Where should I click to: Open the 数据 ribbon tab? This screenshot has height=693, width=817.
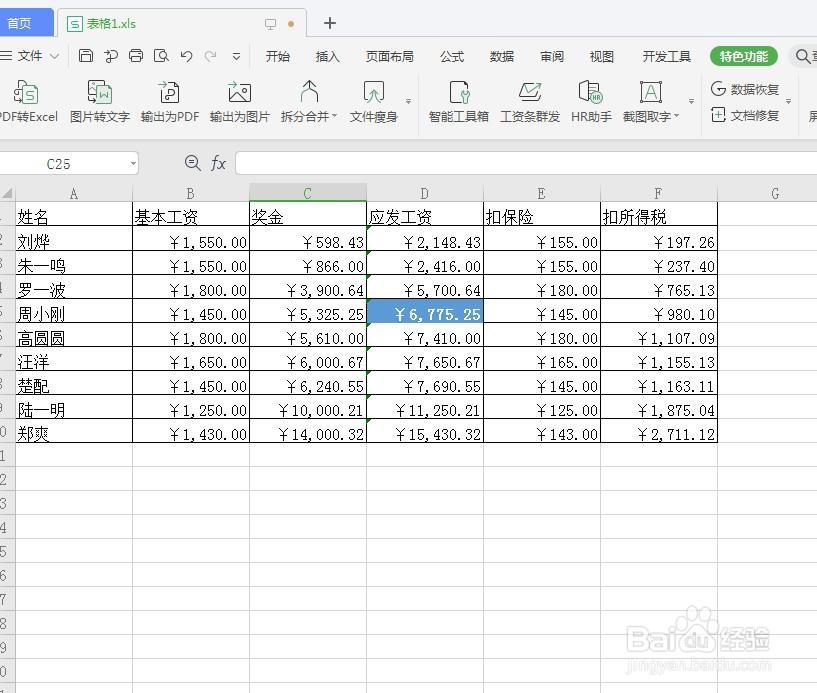[501, 57]
